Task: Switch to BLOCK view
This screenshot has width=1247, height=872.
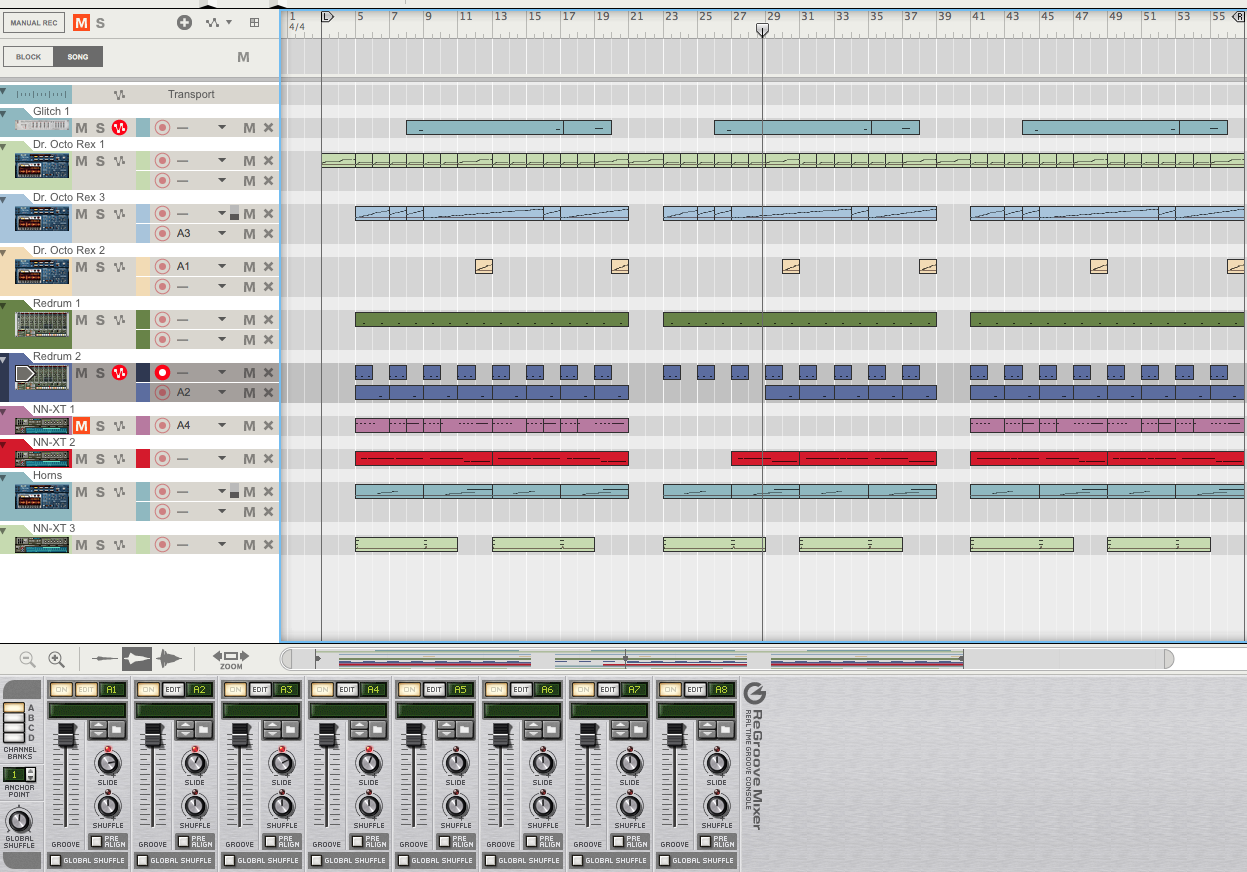Action: [28, 57]
